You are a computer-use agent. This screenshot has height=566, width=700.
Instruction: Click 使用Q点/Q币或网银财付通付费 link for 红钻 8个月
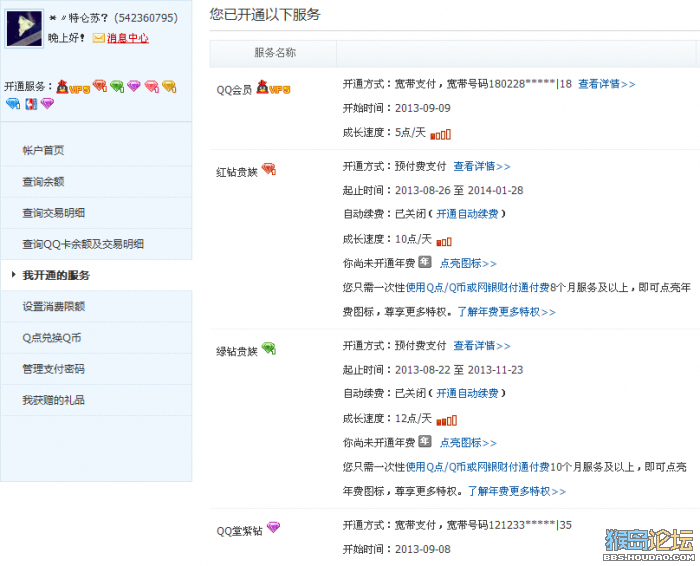(477, 287)
